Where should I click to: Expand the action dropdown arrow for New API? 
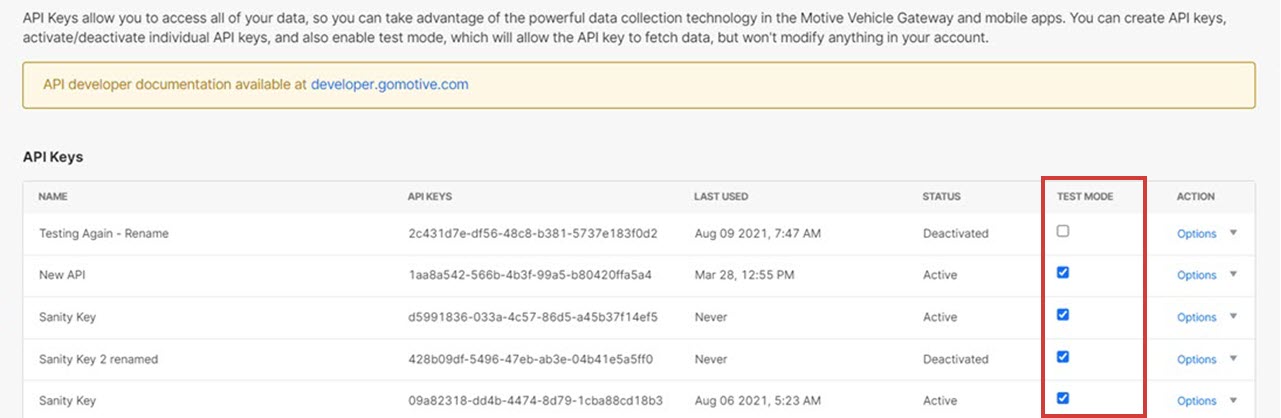click(x=1233, y=275)
